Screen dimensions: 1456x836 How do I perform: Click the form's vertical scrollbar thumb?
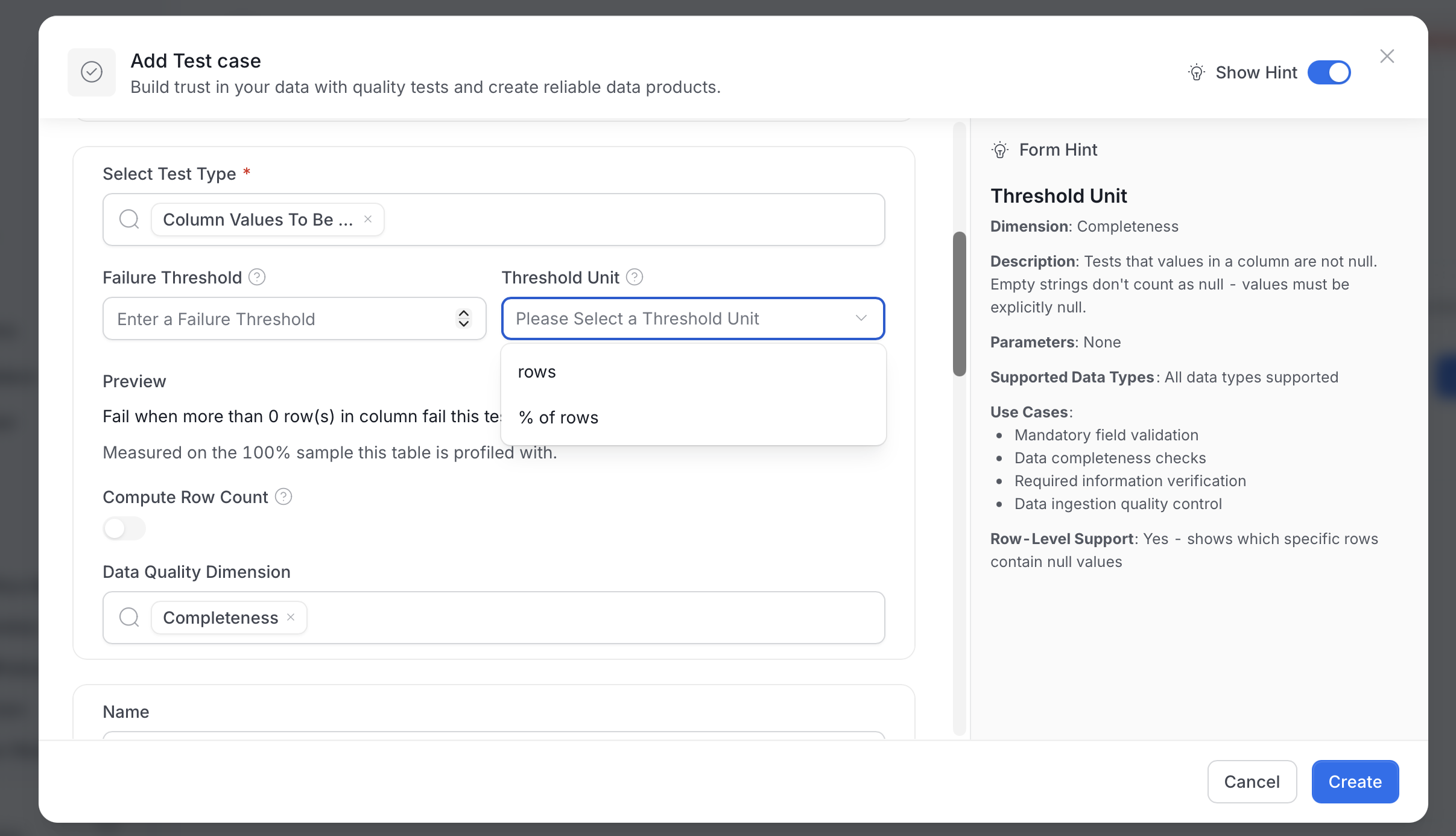point(960,304)
